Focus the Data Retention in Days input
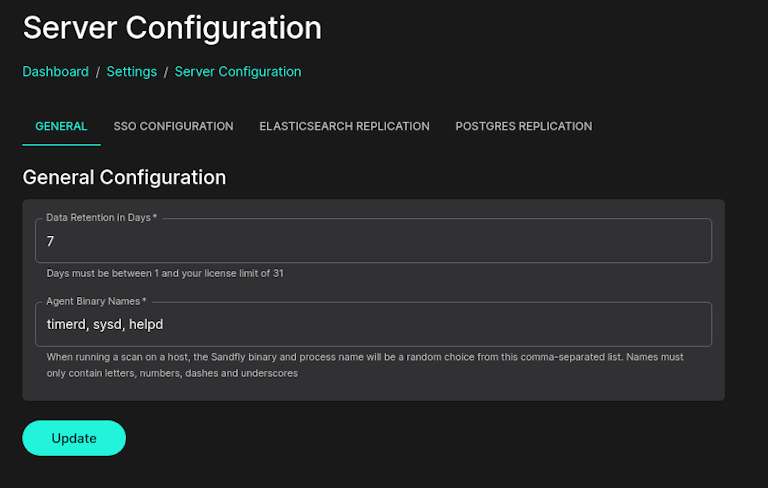 coord(375,242)
